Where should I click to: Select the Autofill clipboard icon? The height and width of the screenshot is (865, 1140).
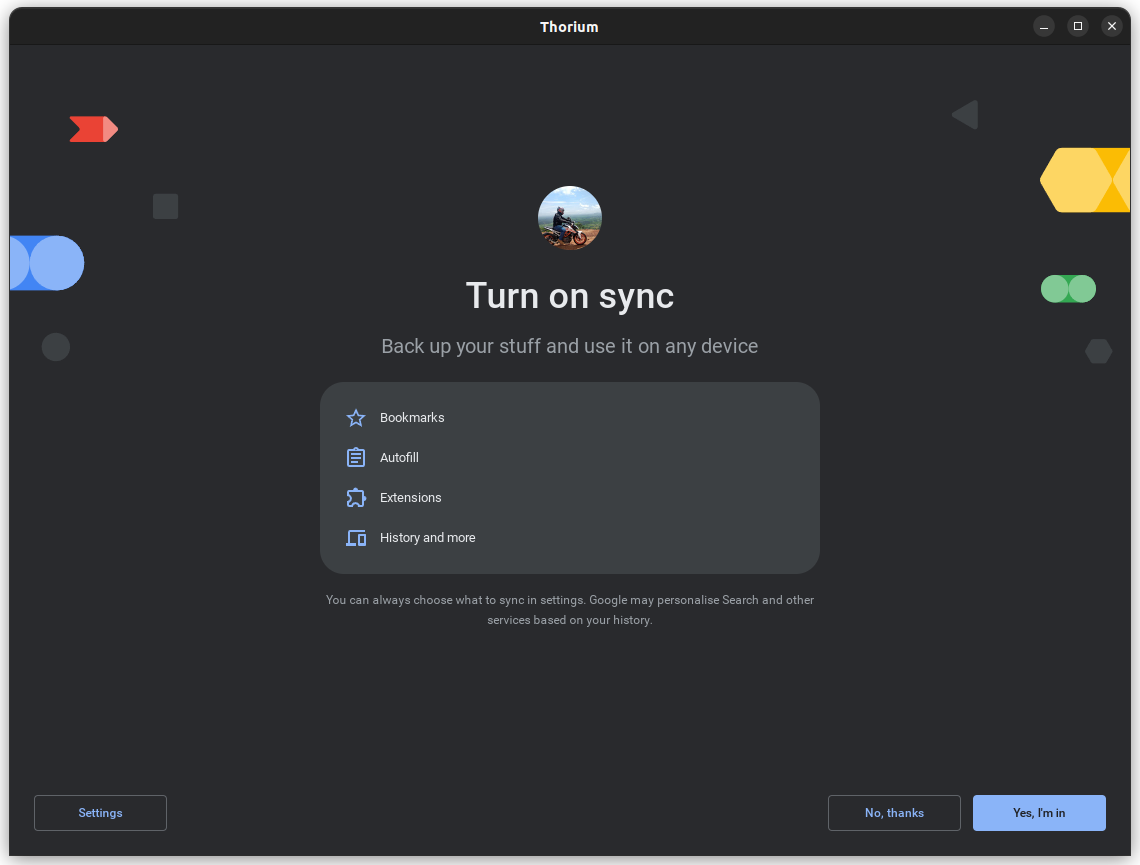[356, 457]
